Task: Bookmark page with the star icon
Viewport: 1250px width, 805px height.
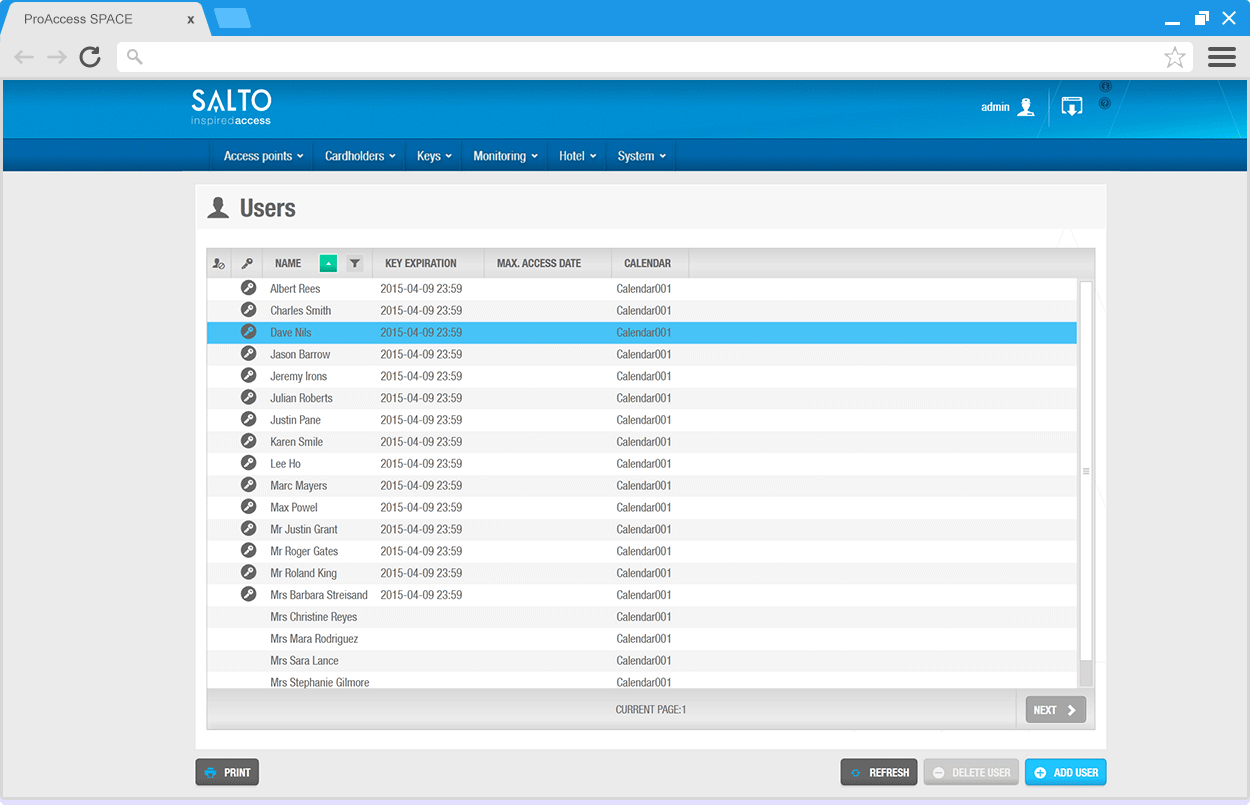Action: (x=1174, y=57)
